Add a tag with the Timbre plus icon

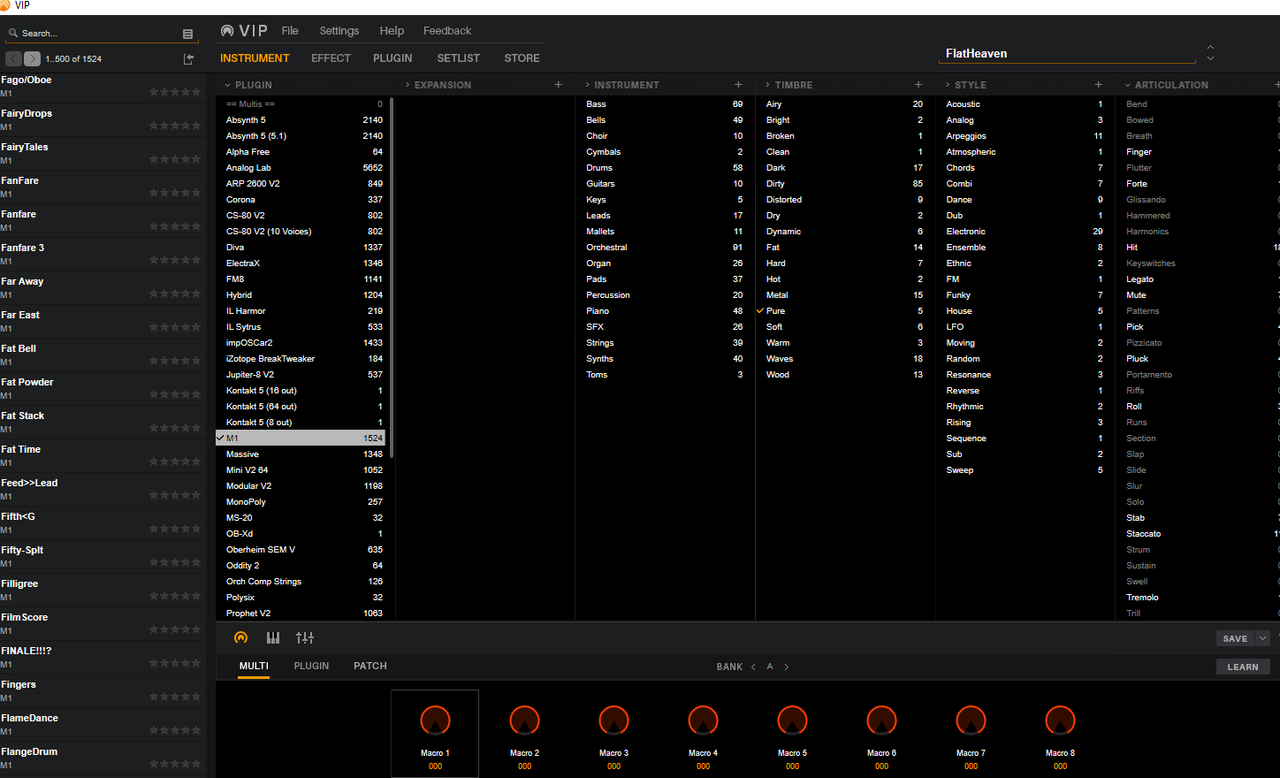918,85
